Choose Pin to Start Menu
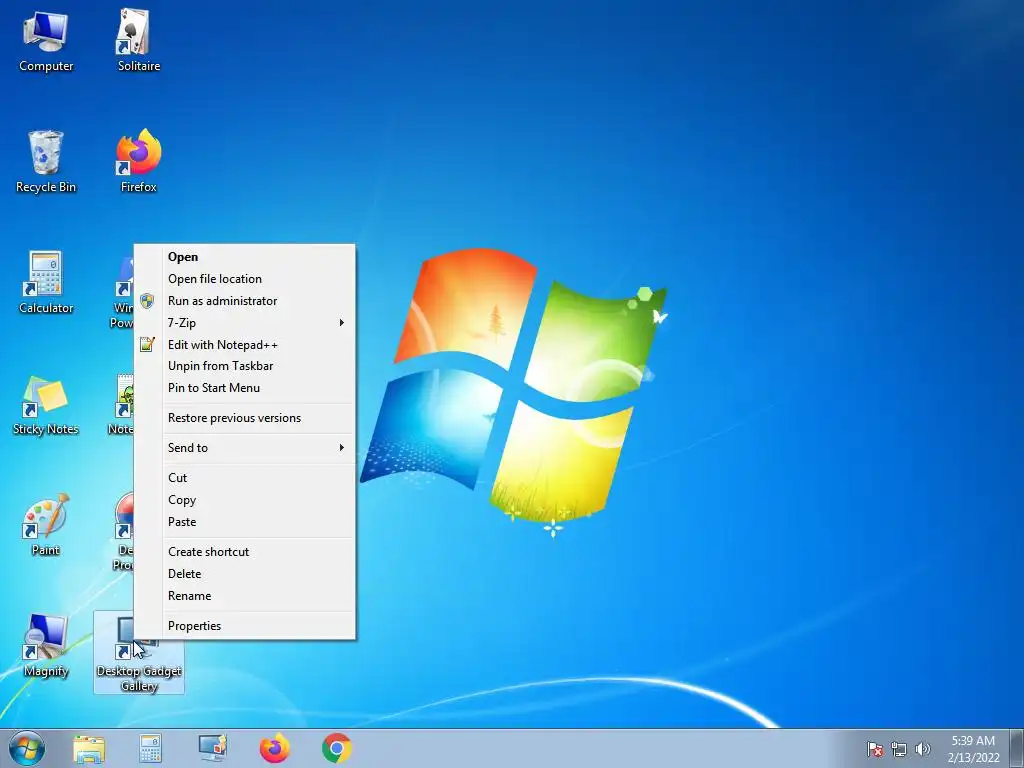This screenshot has width=1024, height=768. pyautogui.click(x=246, y=388)
